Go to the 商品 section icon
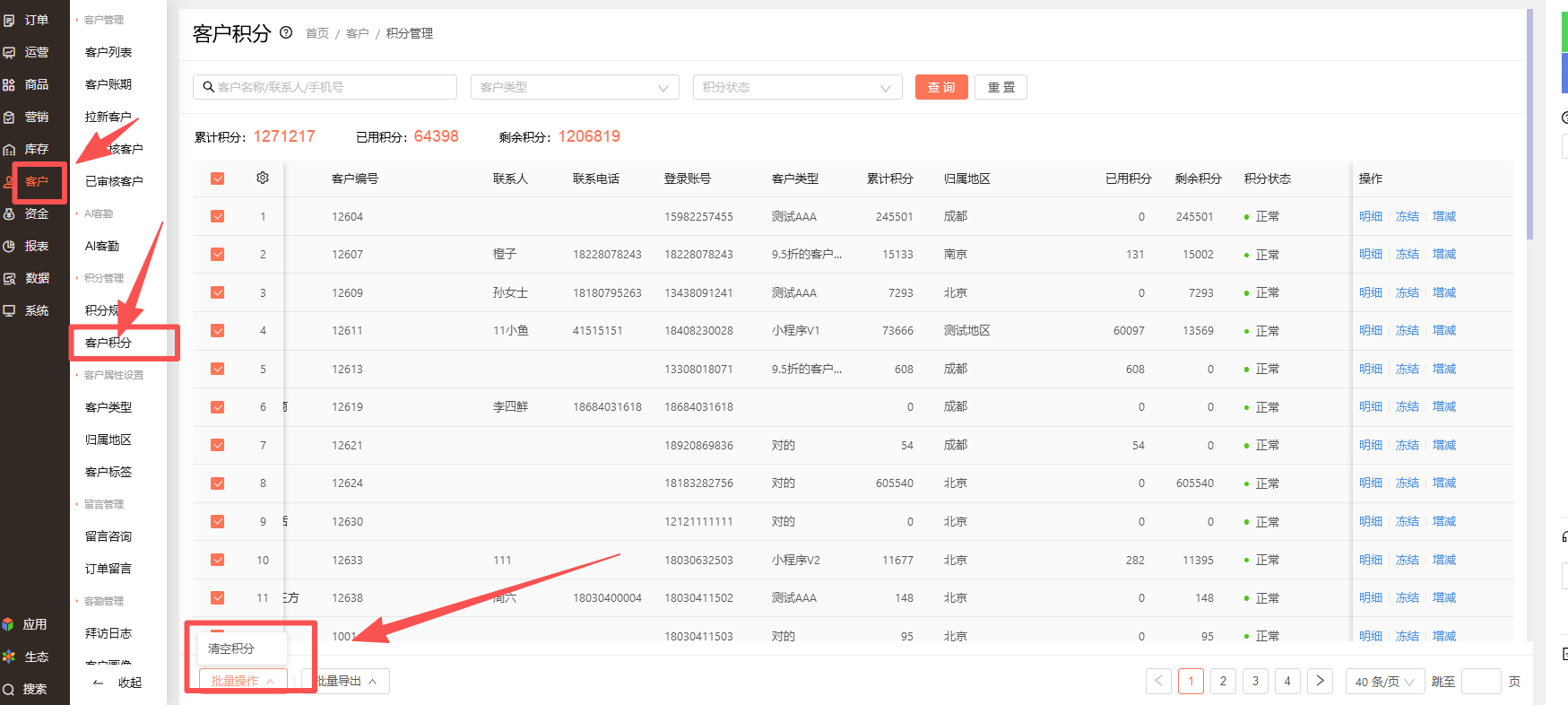Image resolution: width=1568 pixels, height=705 pixels. [x=9, y=84]
